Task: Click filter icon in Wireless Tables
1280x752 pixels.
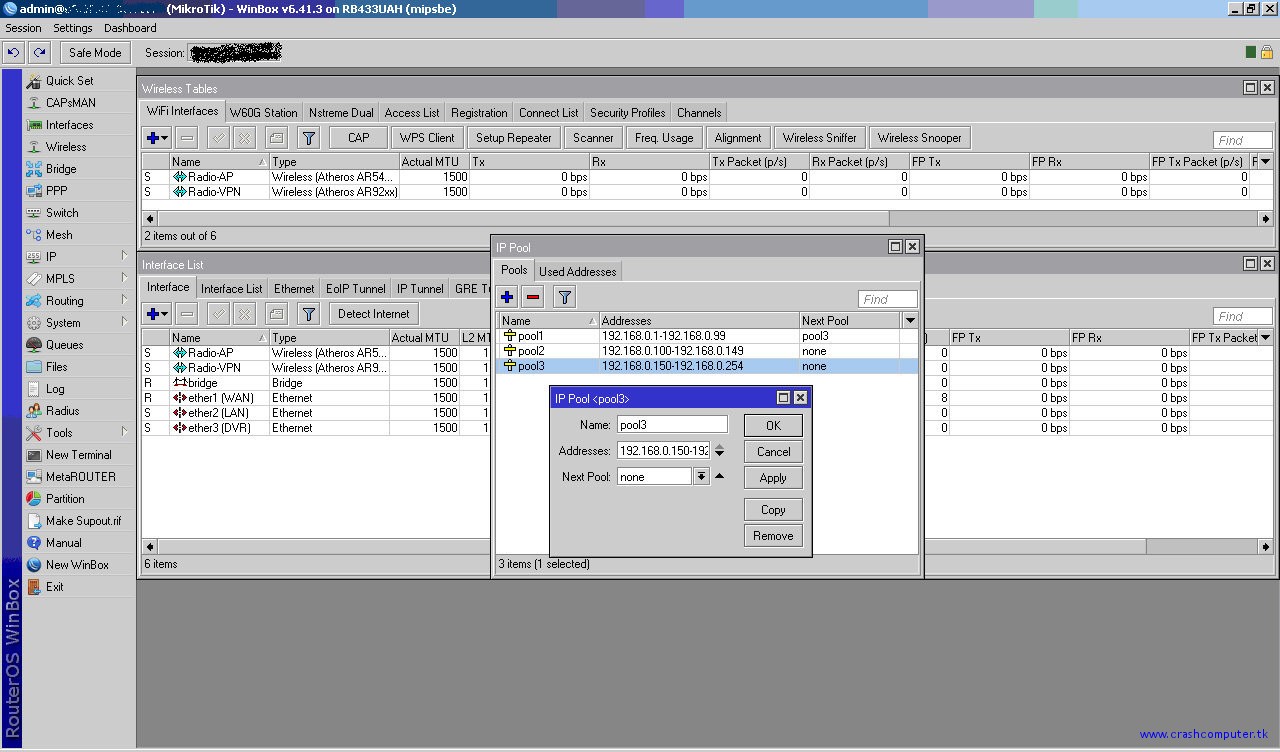Action: click(309, 138)
